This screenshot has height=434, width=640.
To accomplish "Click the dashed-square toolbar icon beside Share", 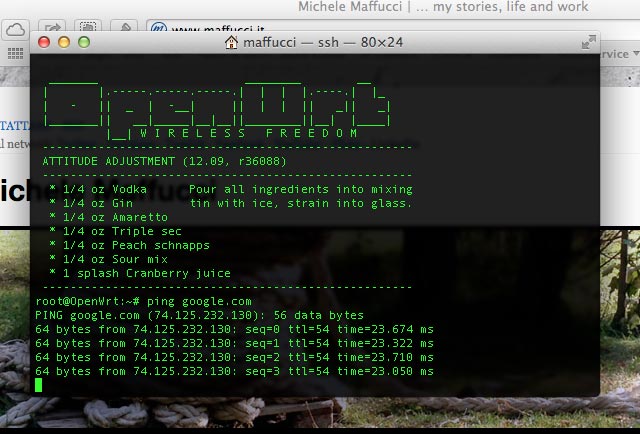I will 88,29.
